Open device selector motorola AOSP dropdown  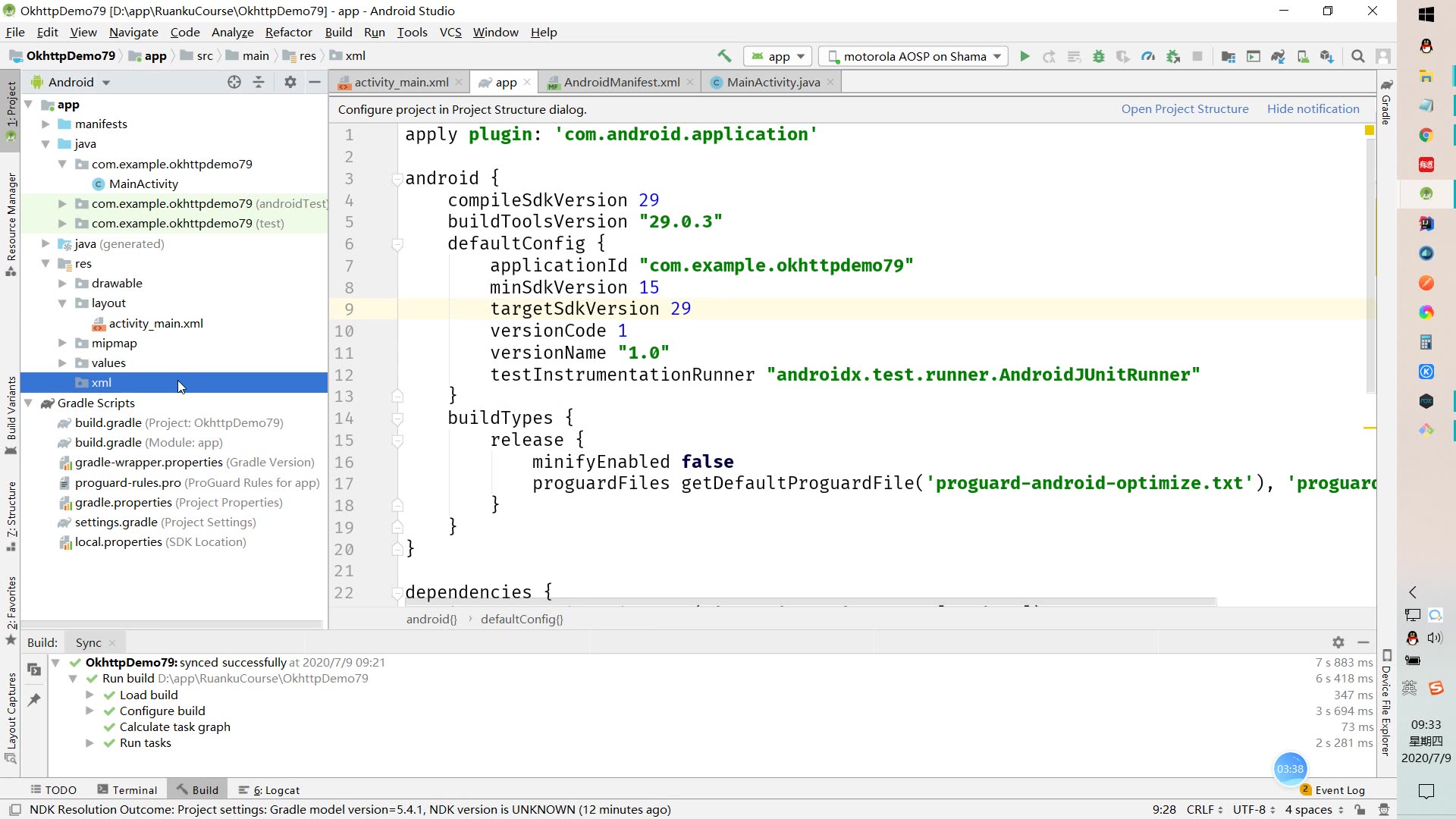pyautogui.click(x=914, y=56)
